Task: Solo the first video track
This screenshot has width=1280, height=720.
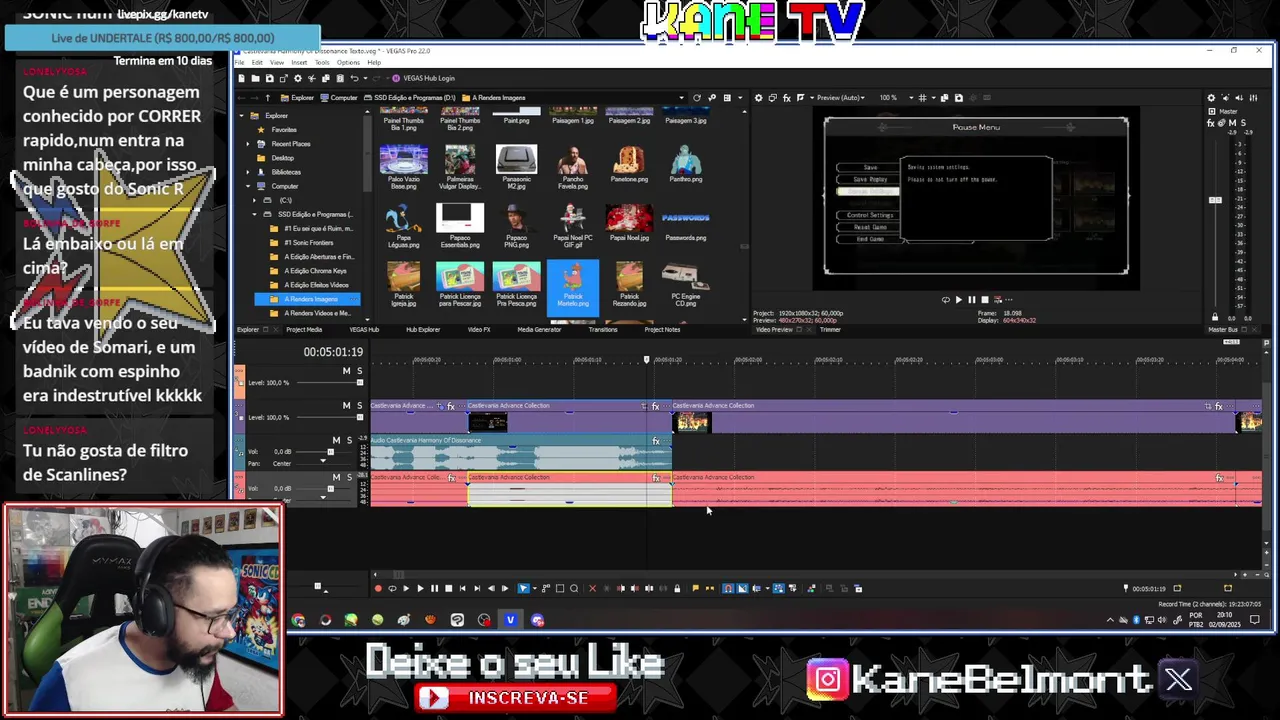Action: click(x=359, y=371)
